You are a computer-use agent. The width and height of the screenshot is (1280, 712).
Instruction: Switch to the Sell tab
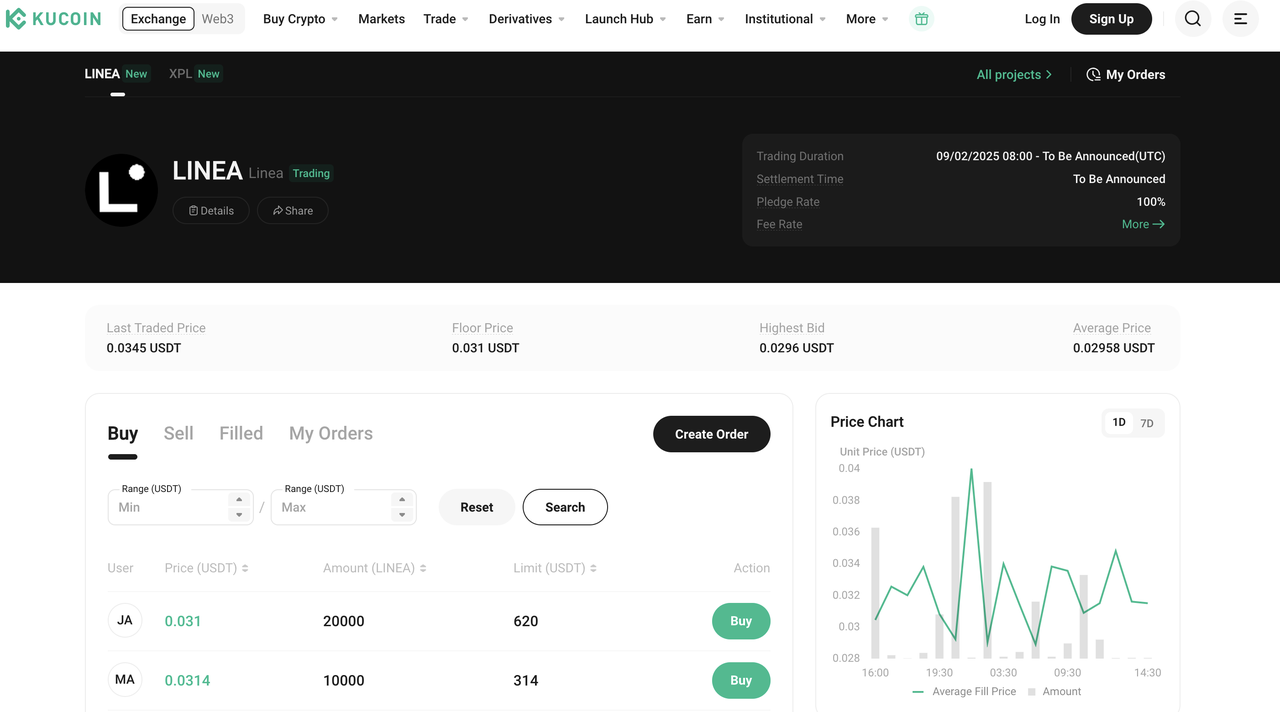click(178, 433)
